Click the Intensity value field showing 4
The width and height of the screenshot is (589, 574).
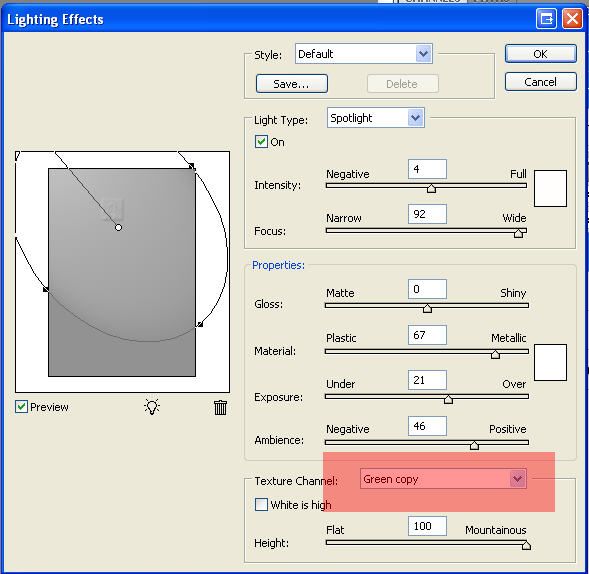click(x=427, y=169)
